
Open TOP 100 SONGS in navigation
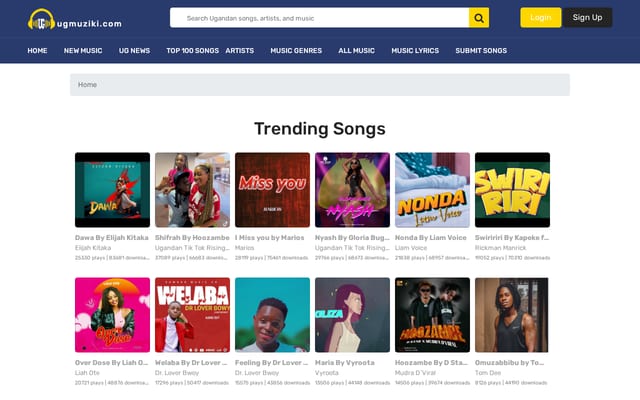pos(192,51)
